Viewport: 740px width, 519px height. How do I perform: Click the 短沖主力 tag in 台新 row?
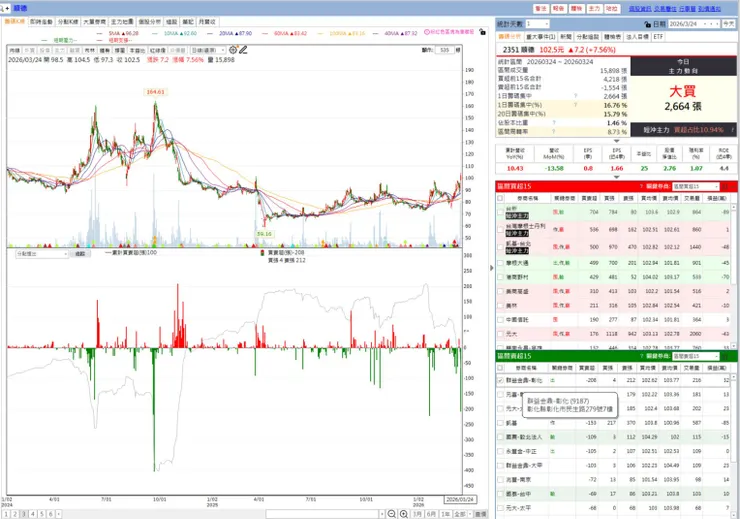517,216
